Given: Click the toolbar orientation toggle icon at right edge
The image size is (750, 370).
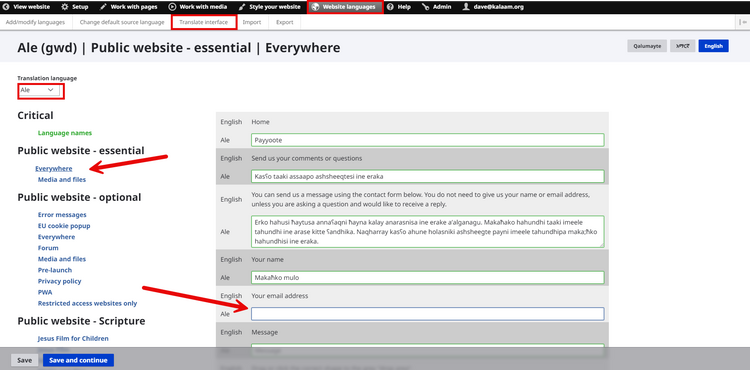Looking at the screenshot, I should click(x=743, y=22).
